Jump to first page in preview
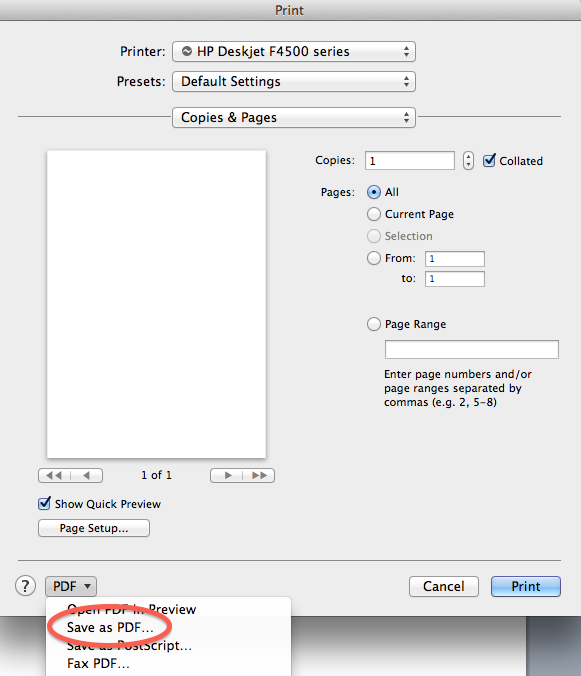The height and width of the screenshot is (676, 581). [54, 476]
